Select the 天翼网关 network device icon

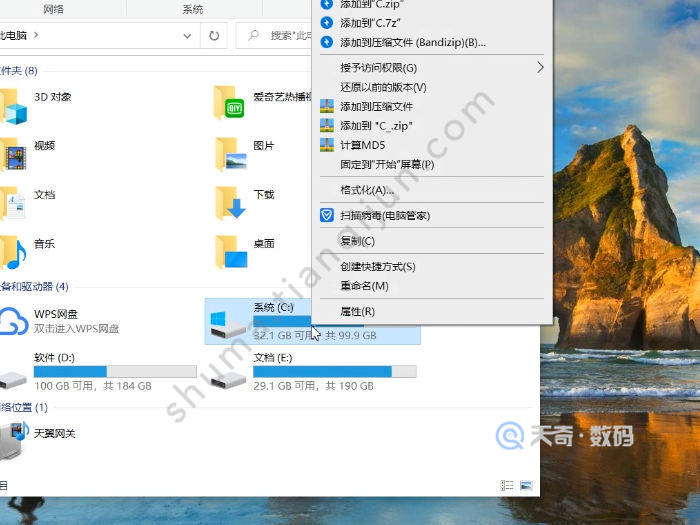[x=13, y=440]
